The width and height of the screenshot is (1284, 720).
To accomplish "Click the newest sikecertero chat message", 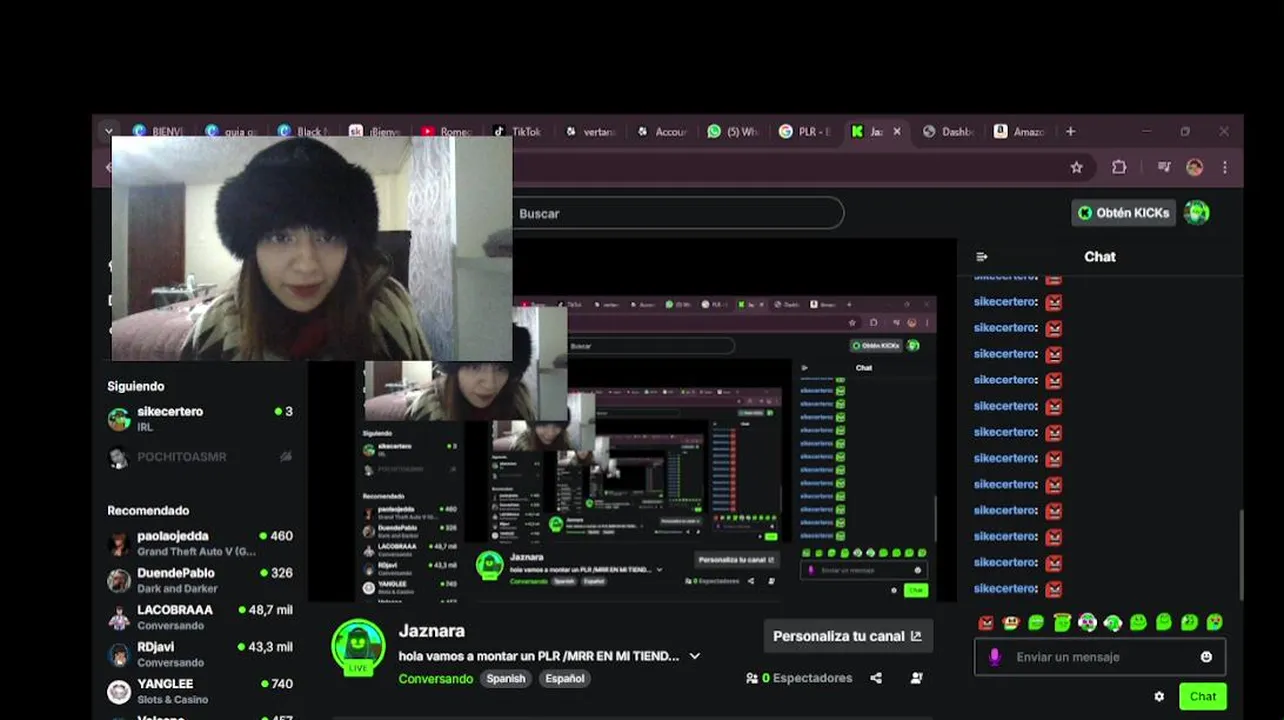I will point(1018,588).
